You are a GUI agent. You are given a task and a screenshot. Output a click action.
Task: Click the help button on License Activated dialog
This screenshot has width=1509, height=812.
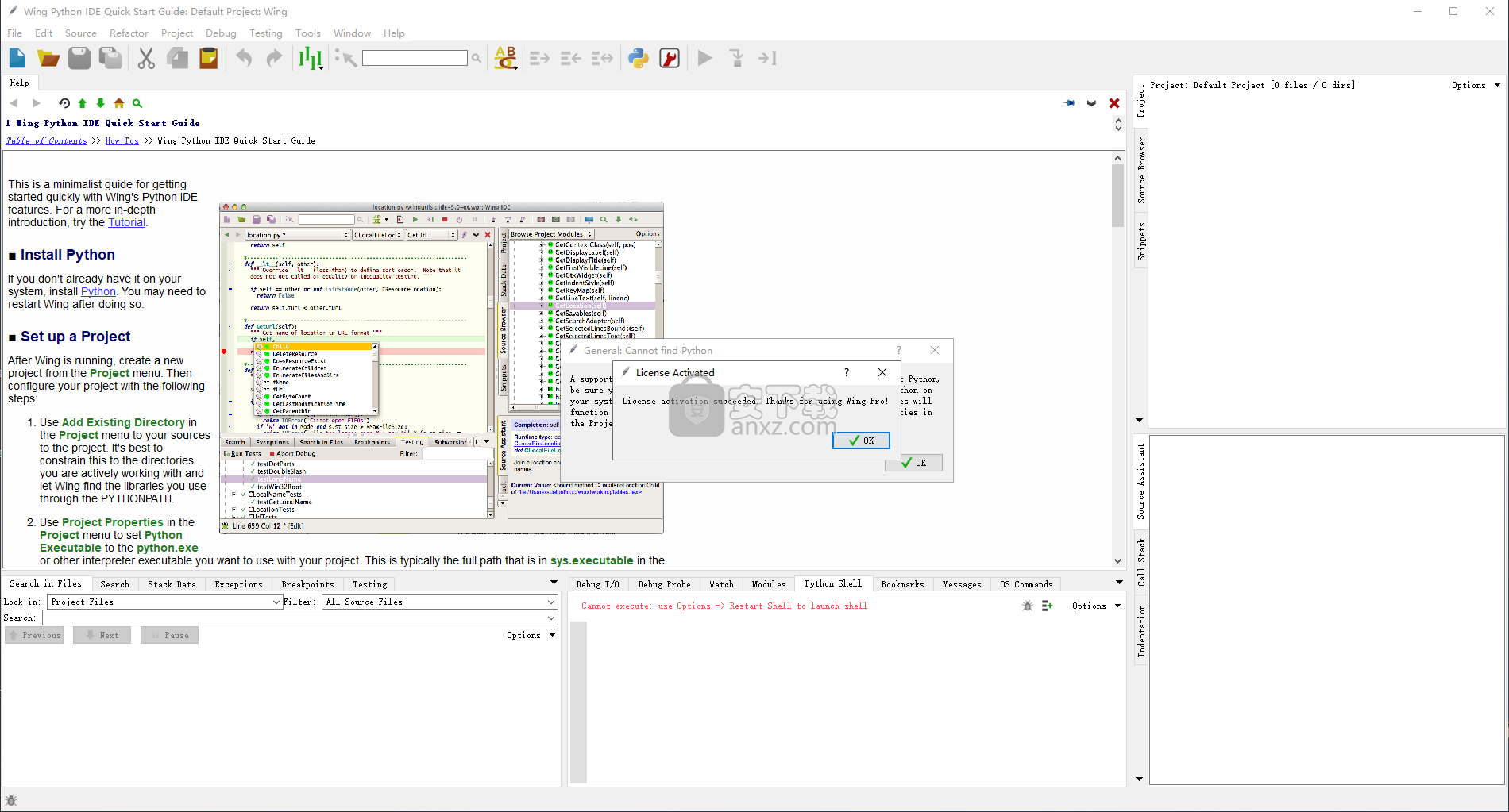(847, 372)
